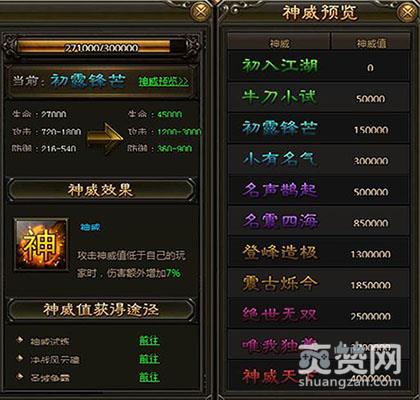Select the 小有名气 rank row
Image resolution: width=420 pixels, height=400 pixels.
click(319, 159)
